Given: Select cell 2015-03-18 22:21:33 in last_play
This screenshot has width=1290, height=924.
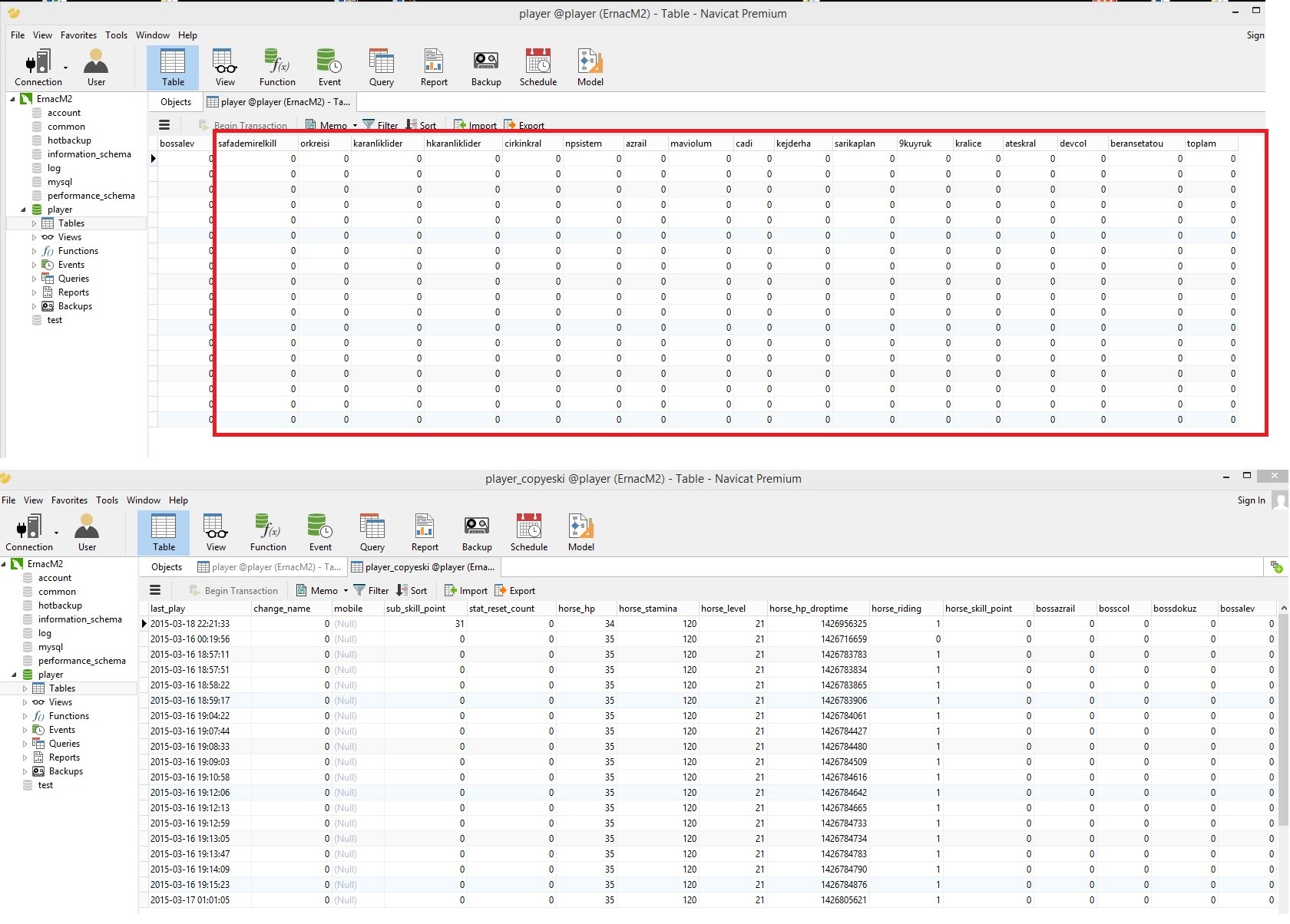Looking at the screenshot, I should (200, 624).
